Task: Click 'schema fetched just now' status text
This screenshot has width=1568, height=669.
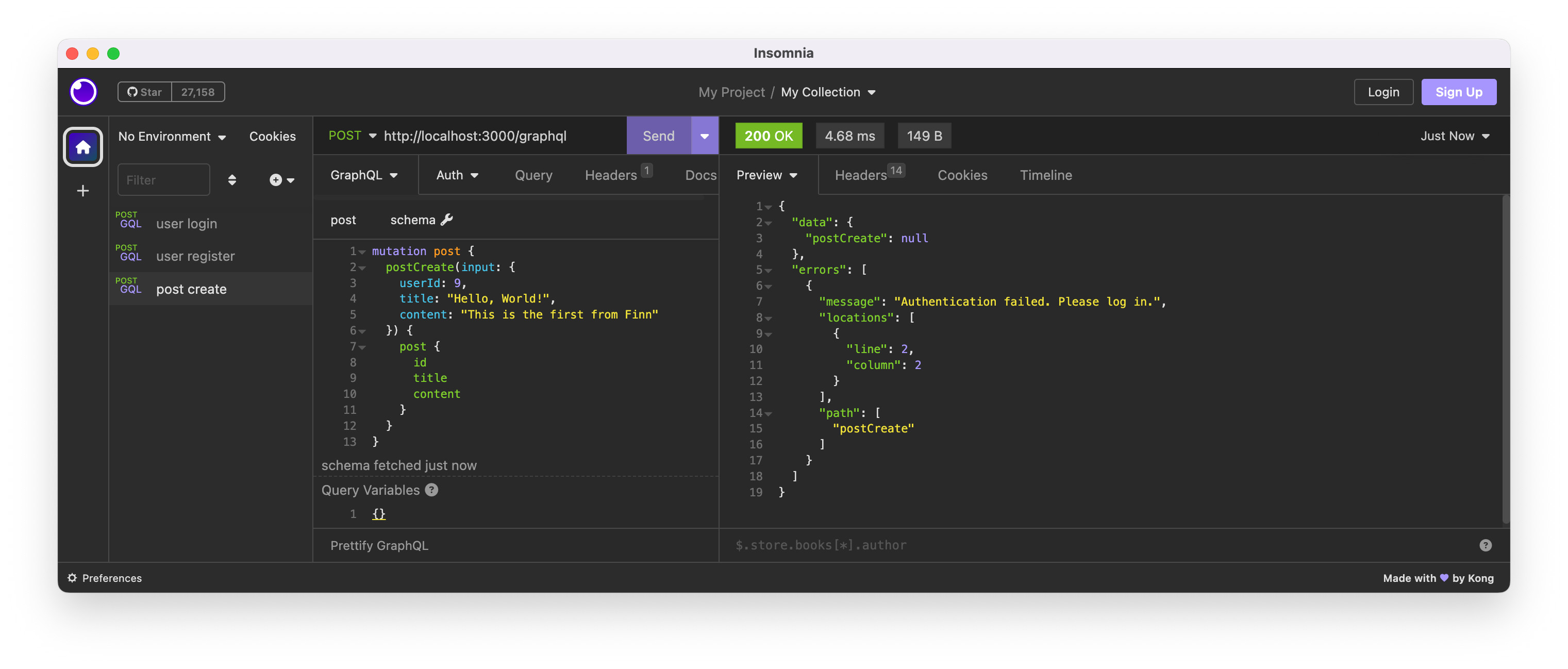Action: coord(398,465)
